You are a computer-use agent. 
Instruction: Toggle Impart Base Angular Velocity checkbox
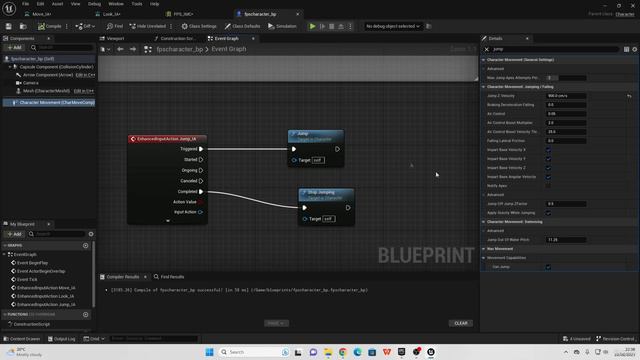click(x=548, y=177)
